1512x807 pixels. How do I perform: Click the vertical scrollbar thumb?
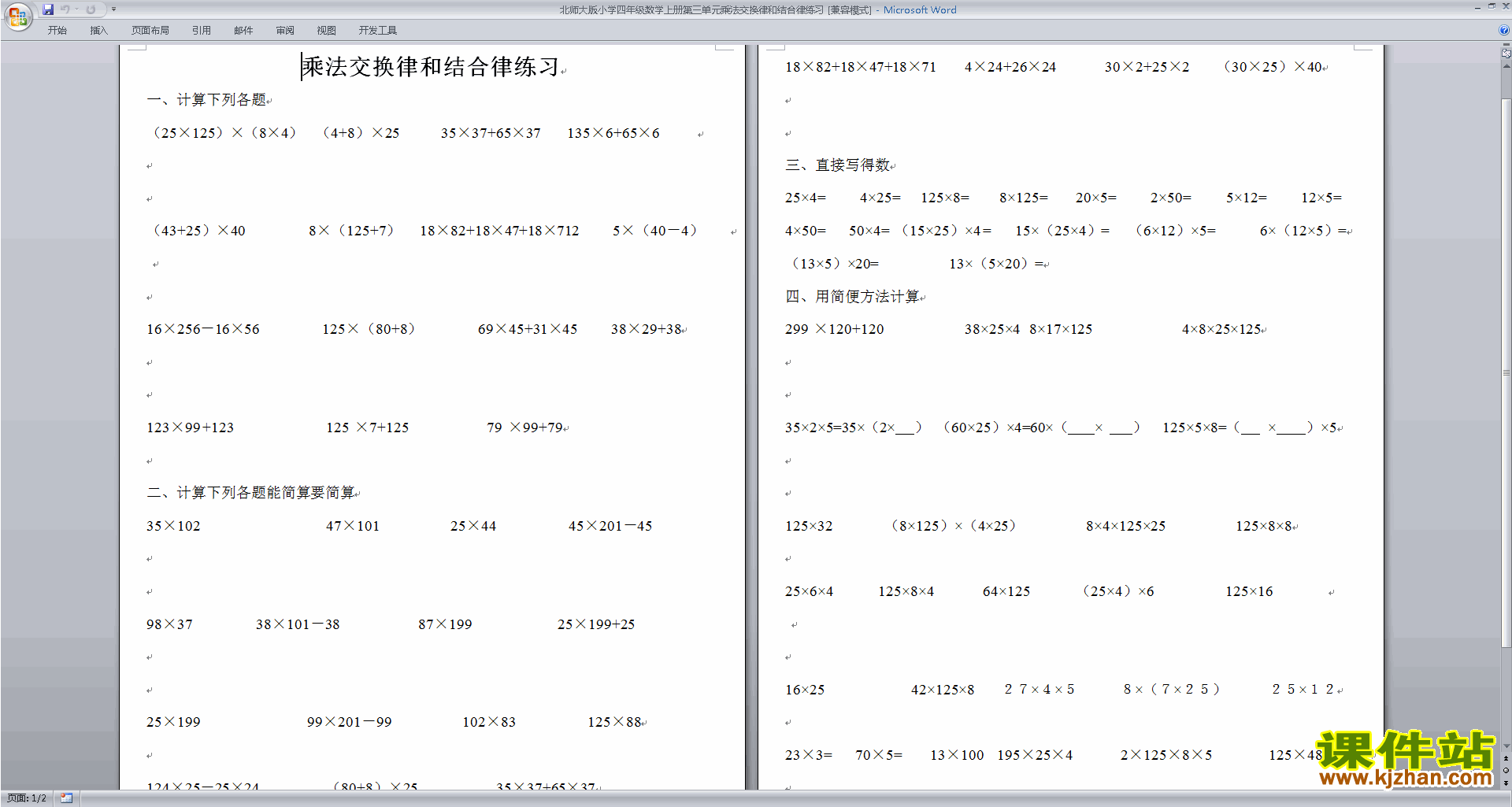(x=1506, y=374)
